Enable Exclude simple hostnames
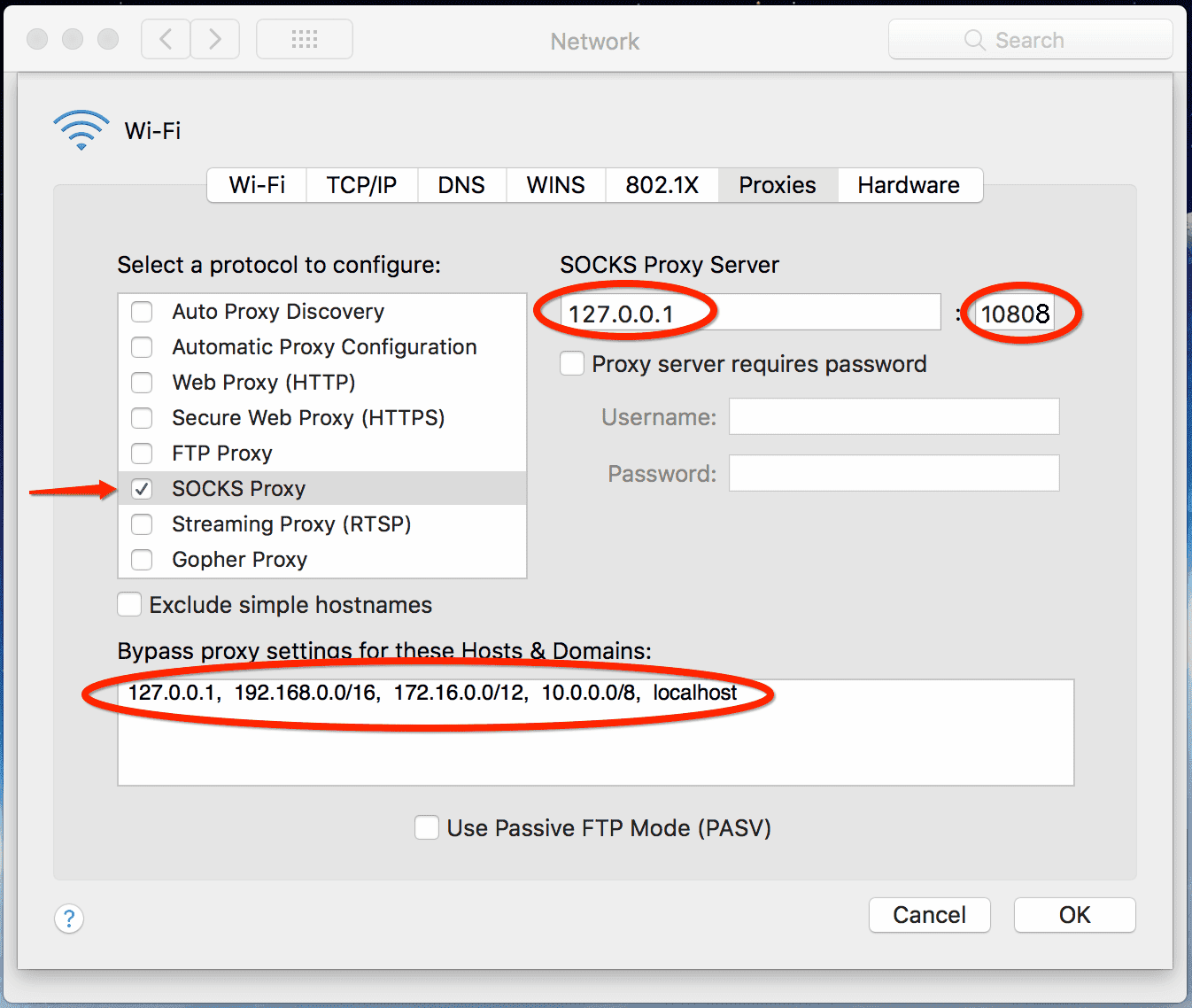1192x1008 pixels. click(129, 605)
